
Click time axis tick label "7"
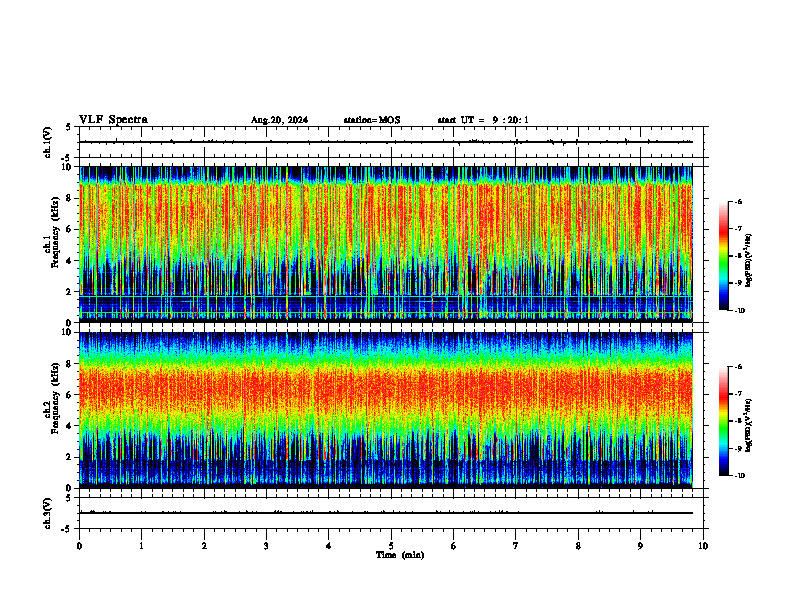tap(516, 546)
